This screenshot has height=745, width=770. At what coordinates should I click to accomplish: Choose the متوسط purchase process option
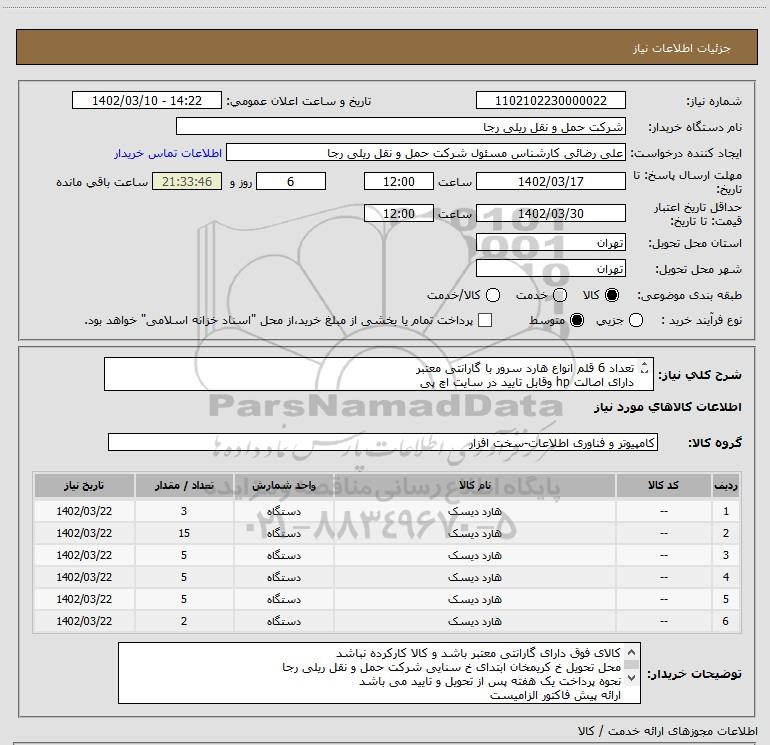click(577, 320)
